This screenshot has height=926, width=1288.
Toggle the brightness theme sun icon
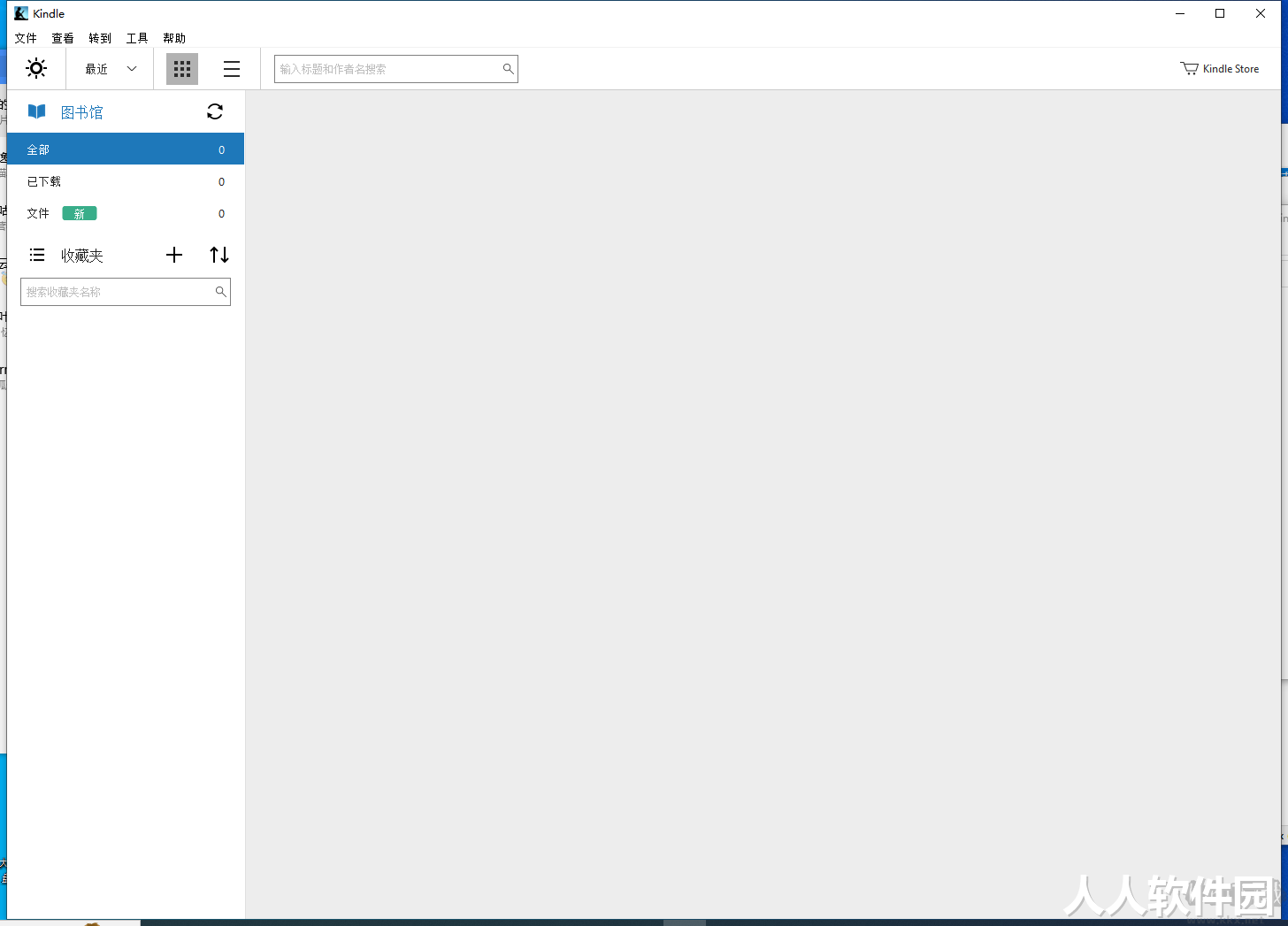(36, 68)
